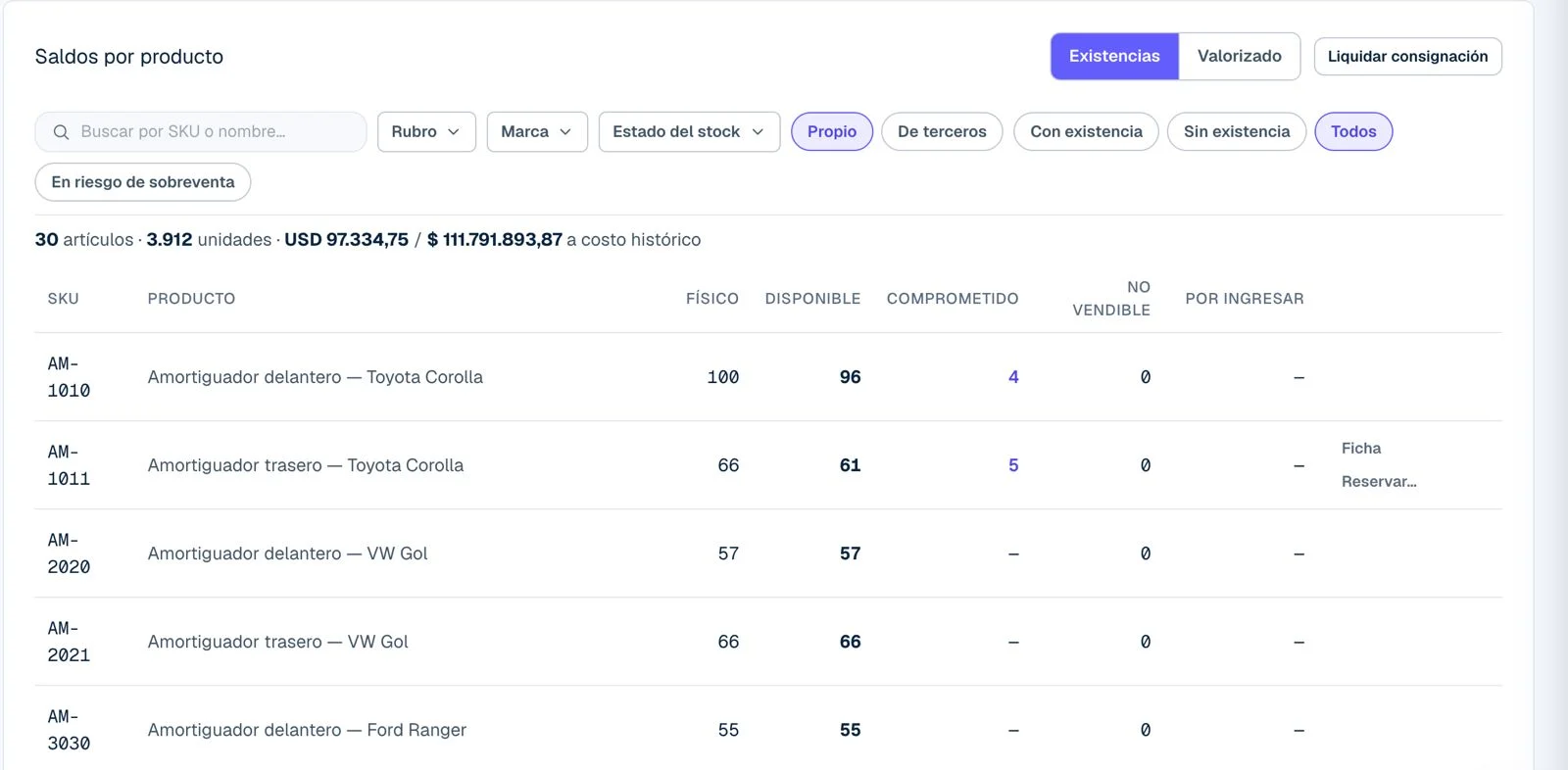The image size is (1568, 770).
Task: Click the SKU column header
Action: click(63, 299)
